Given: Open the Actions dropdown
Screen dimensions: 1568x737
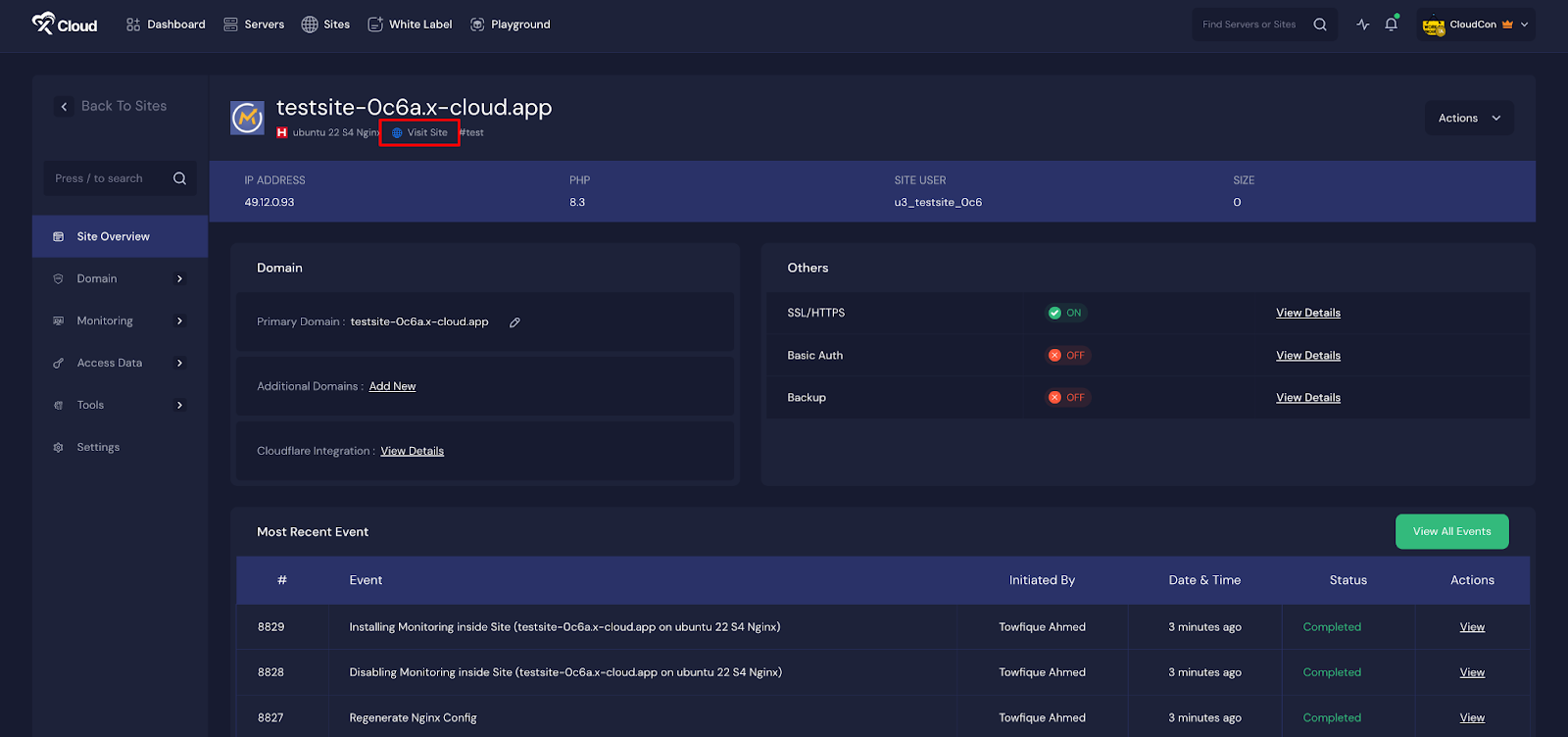Looking at the screenshot, I should tap(1468, 119).
